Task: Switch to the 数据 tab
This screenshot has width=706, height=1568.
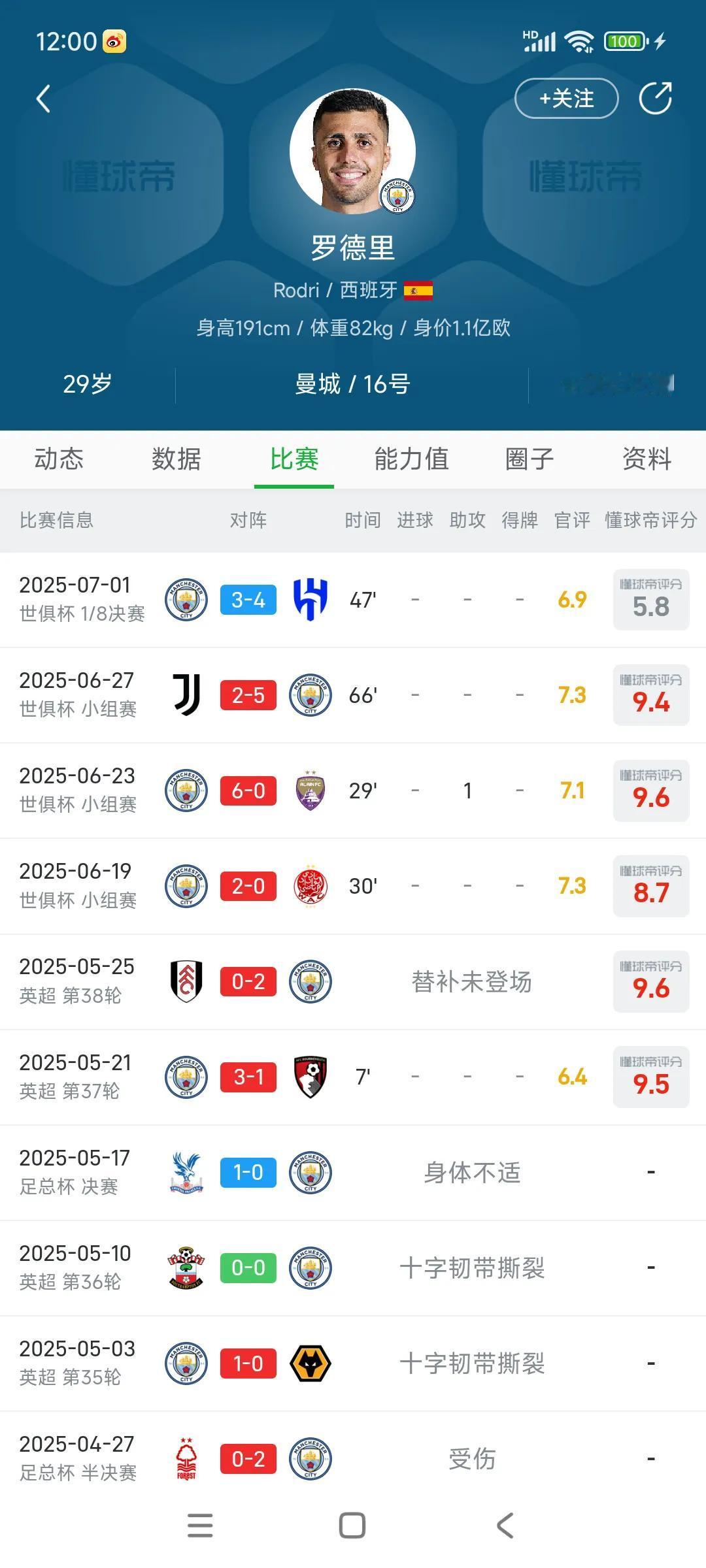Action: click(x=176, y=459)
